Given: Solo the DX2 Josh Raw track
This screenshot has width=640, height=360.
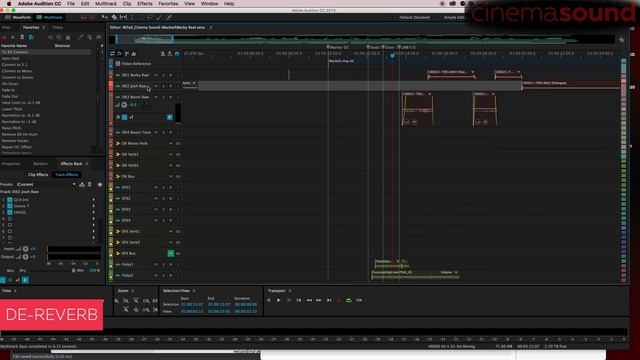Looking at the screenshot, I should (x=163, y=86).
